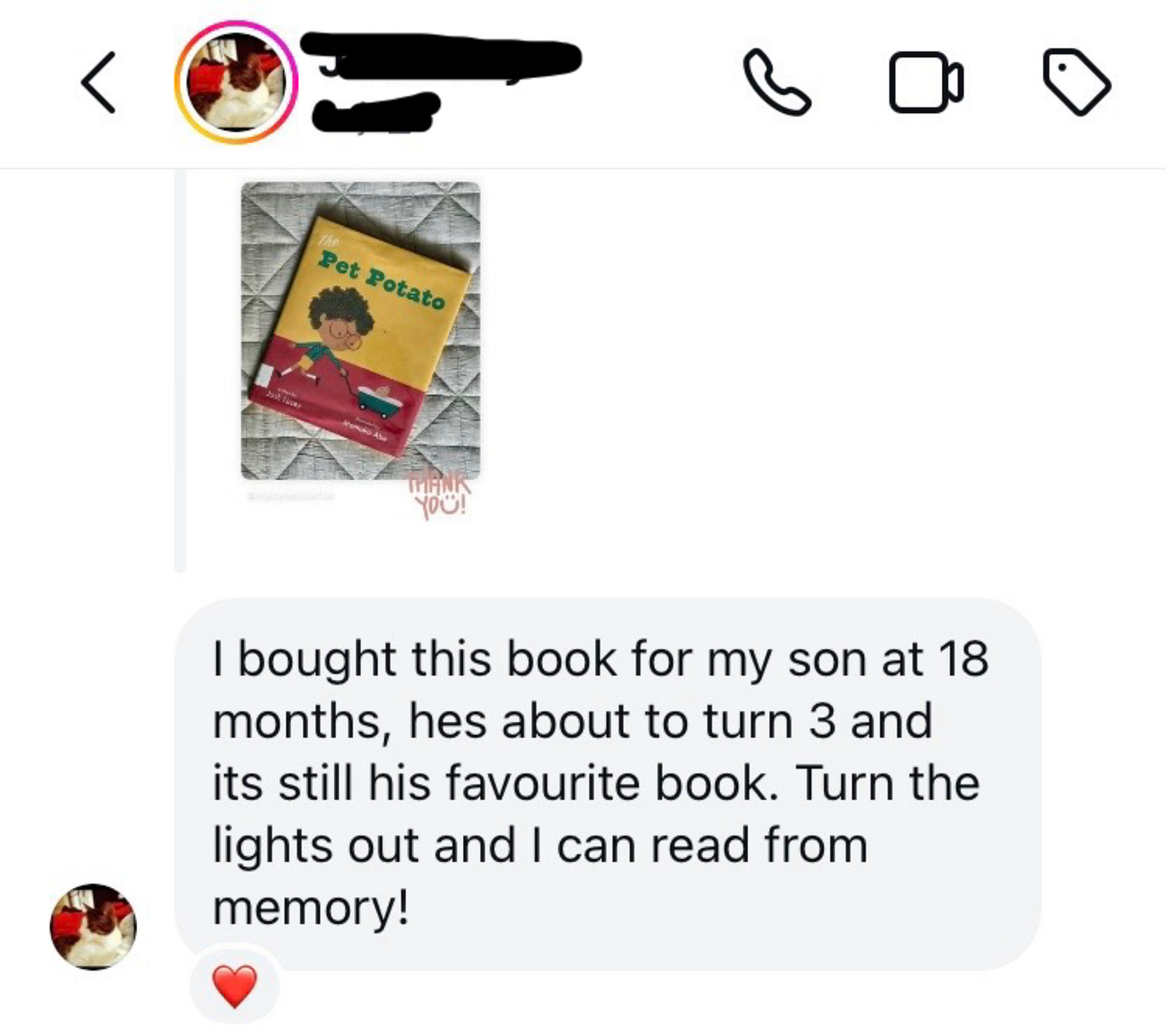The image size is (1166, 1036).
Task: Select the message bubble about the favourite book
Action: (x=607, y=784)
